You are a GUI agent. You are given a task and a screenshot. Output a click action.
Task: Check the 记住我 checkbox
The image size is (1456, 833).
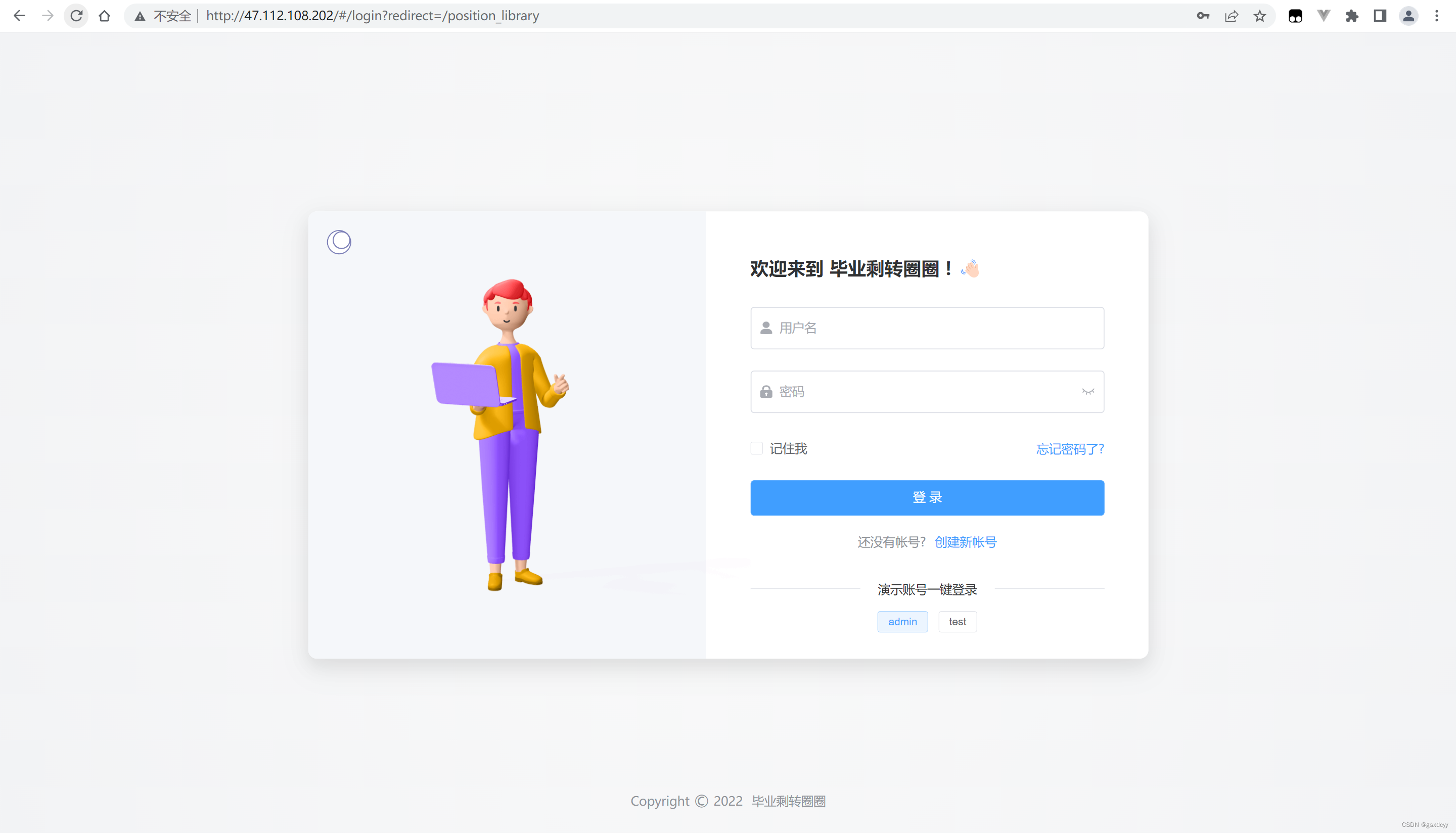point(756,448)
